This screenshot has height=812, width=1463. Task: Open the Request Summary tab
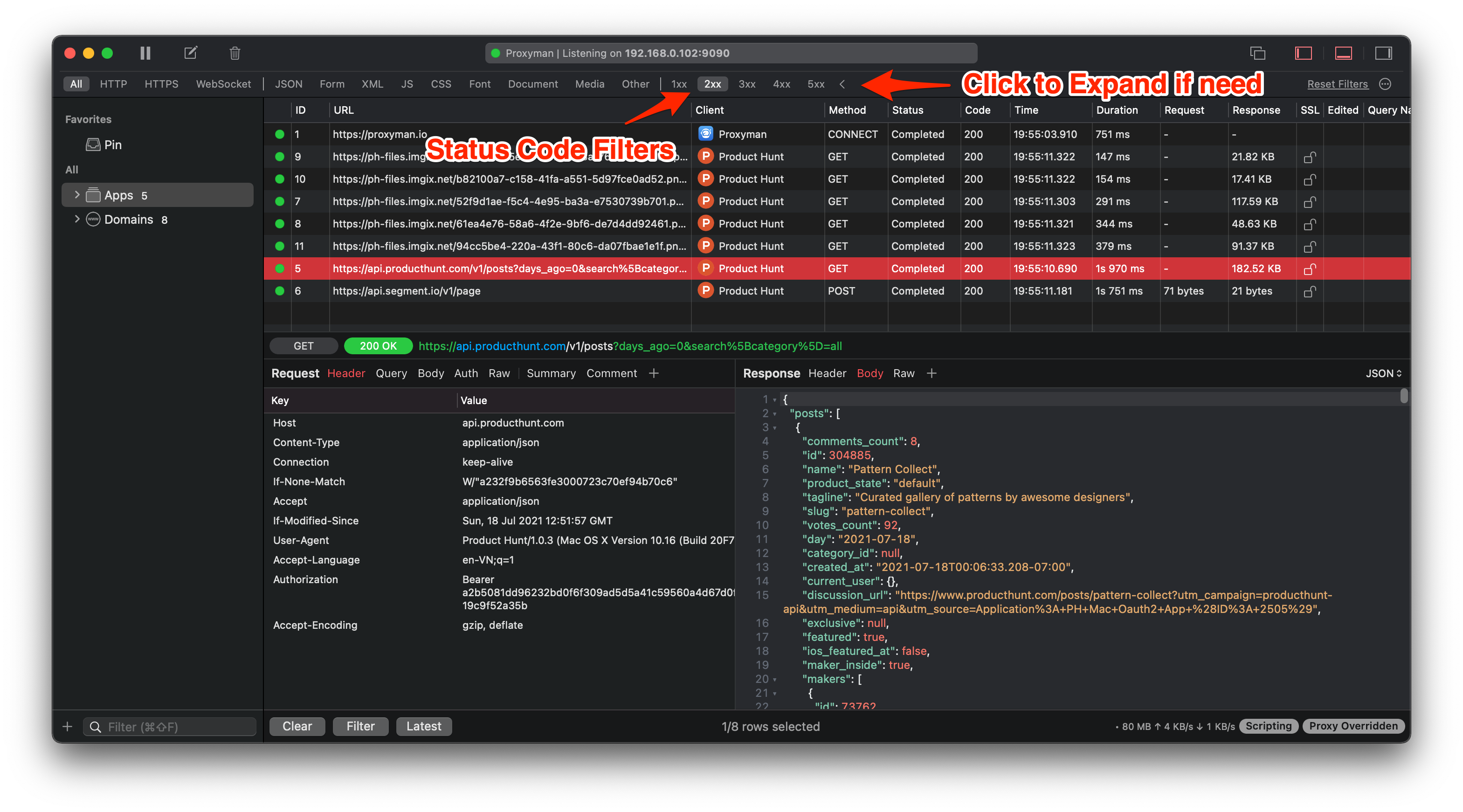click(x=551, y=373)
